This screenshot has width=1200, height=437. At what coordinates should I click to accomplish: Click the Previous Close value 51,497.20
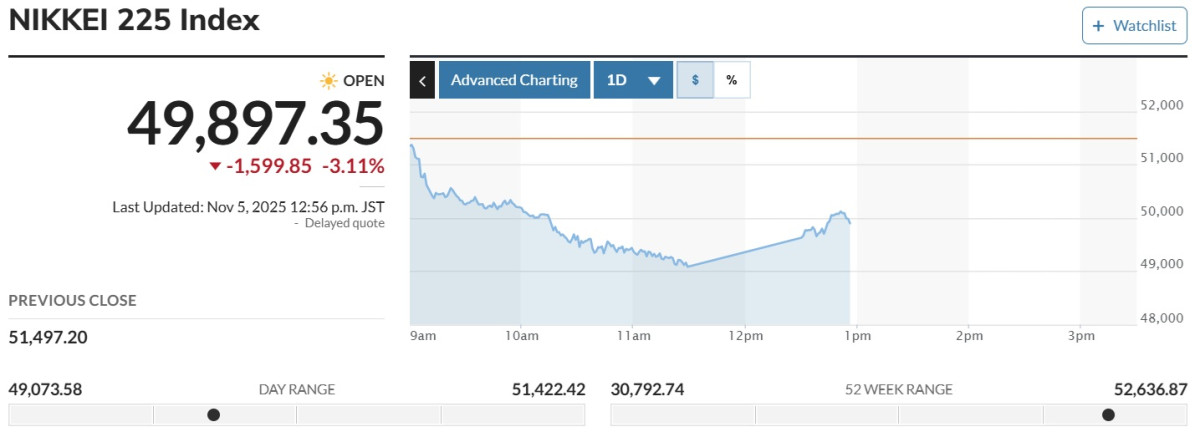48,337
